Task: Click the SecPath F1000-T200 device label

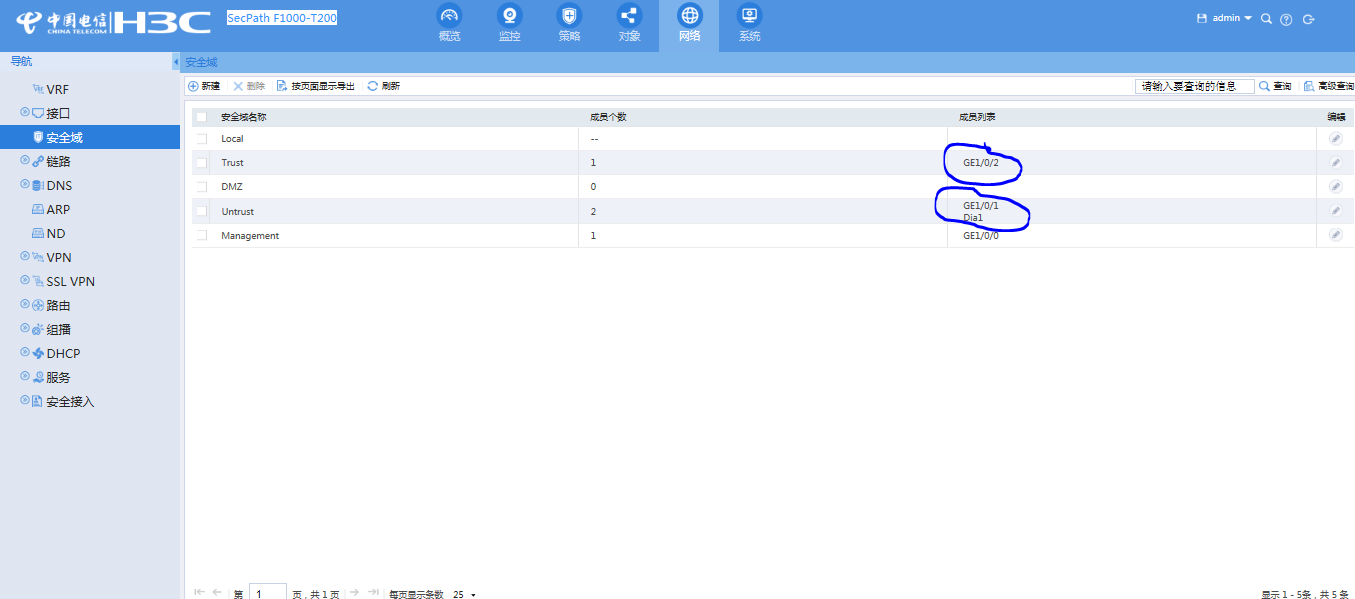Action: pyautogui.click(x=282, y=18)
